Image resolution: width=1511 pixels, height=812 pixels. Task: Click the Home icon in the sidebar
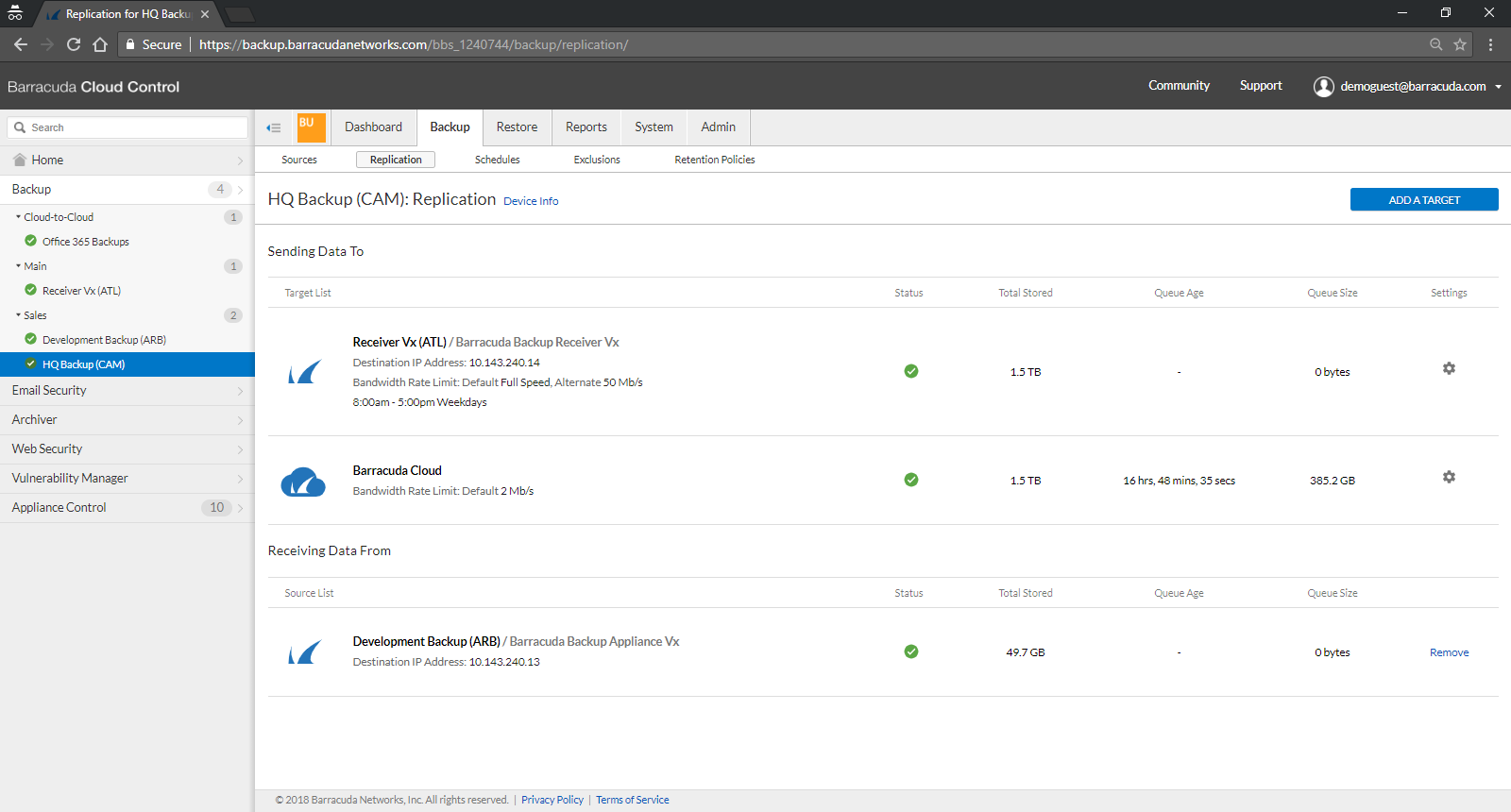(x=19, y=160)
